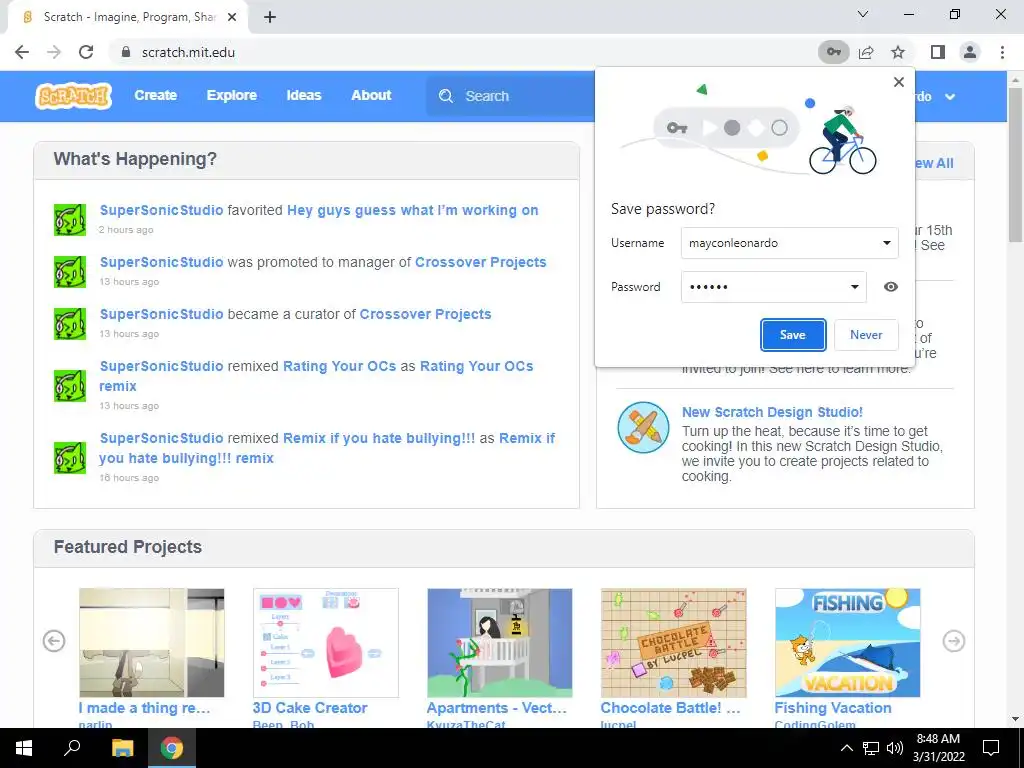Open Windows taskbar search

72,748
